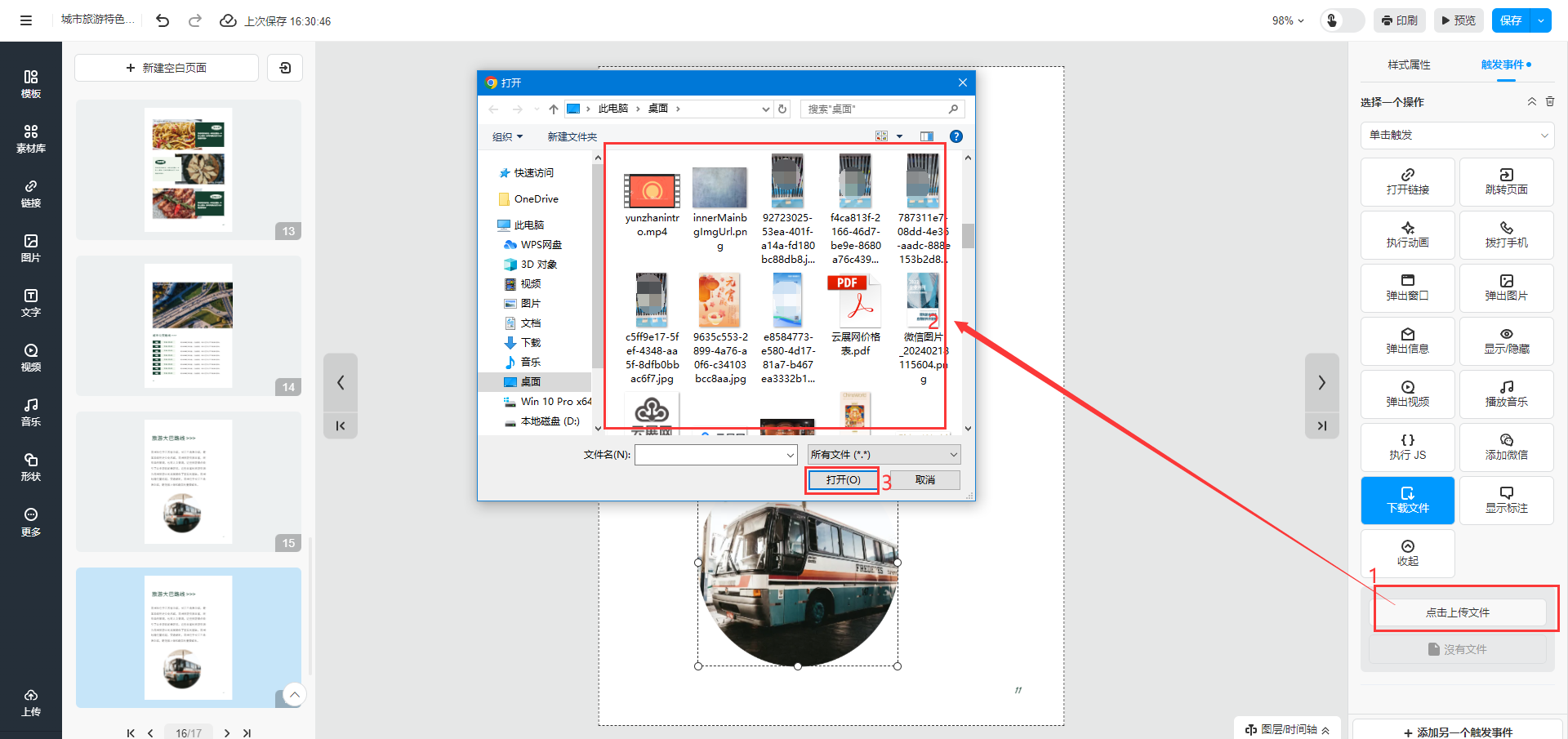Open the 素材库 material library
The width and height of the screenshot is (1568, 739).
(30, 139)
